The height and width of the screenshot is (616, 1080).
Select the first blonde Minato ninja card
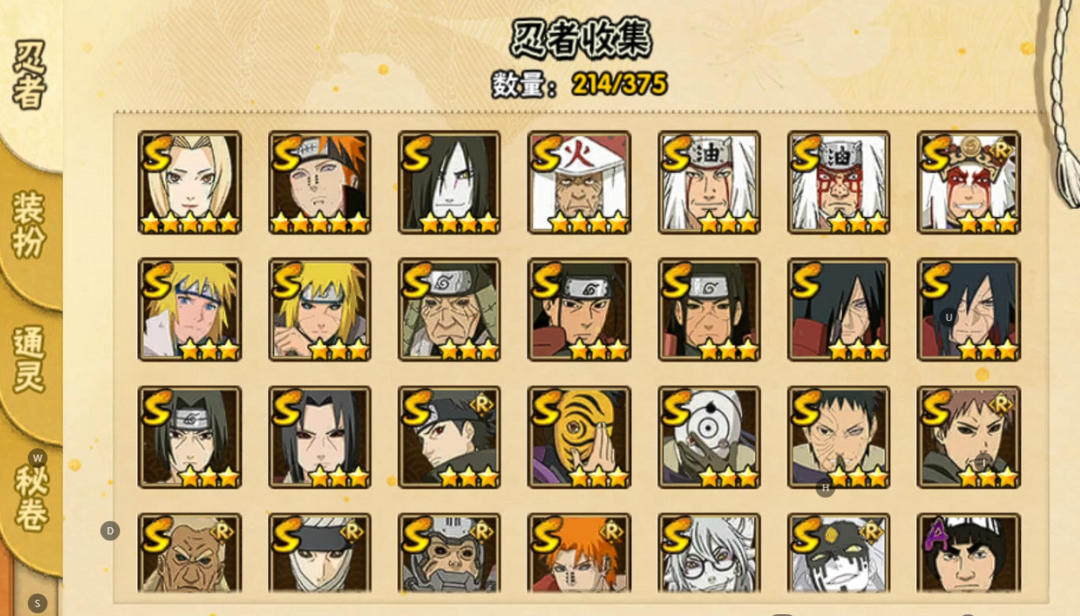pos(189,310)
